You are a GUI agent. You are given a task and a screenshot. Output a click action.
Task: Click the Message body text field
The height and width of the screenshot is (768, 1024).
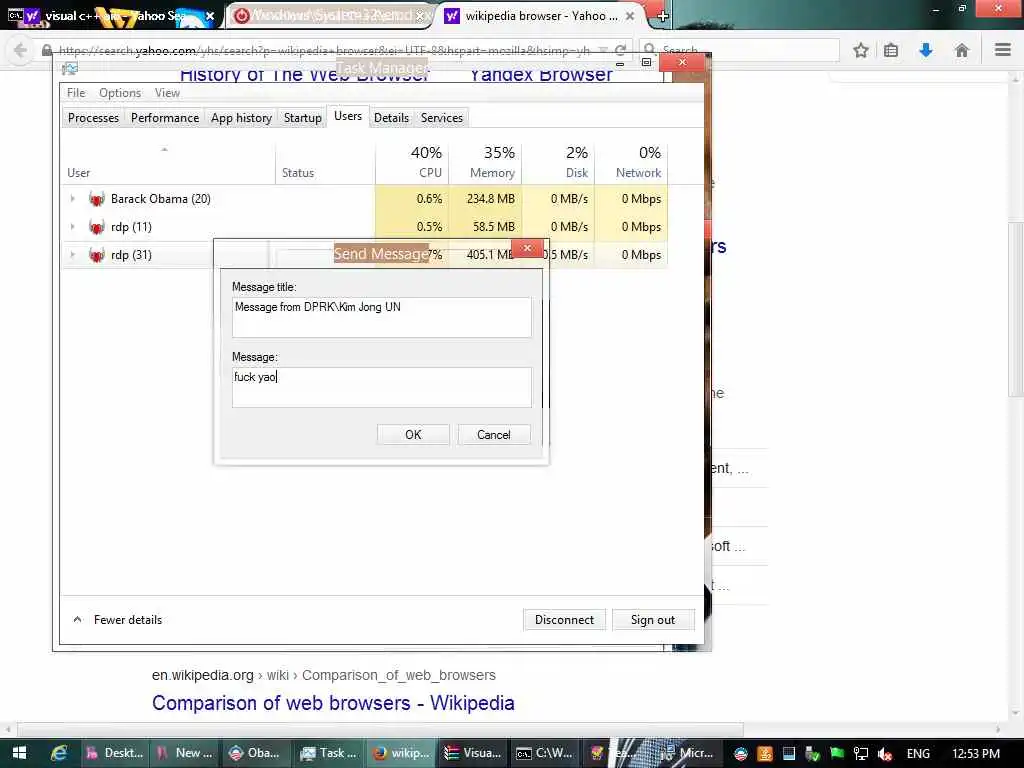(381, 387)
